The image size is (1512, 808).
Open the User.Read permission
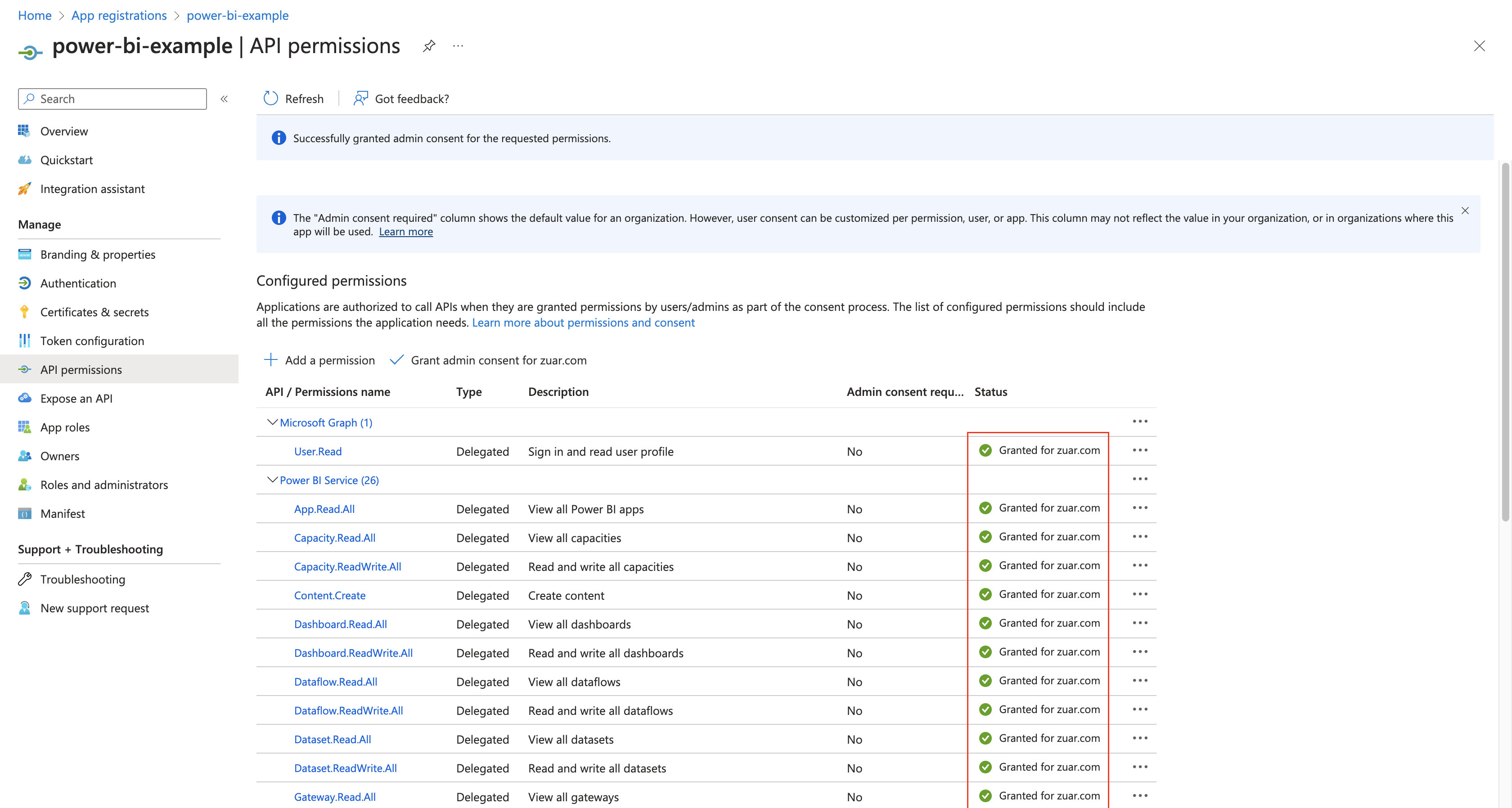coord(318,451)
